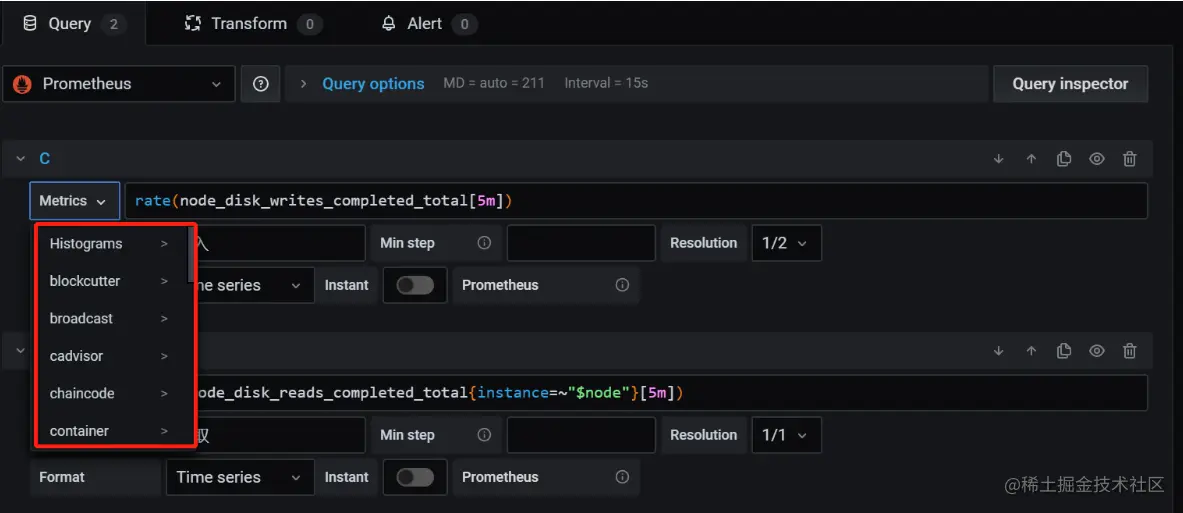Move query C up with arrow icon
Screen dimensions: 1183x513
click(x=1031, y=159)
